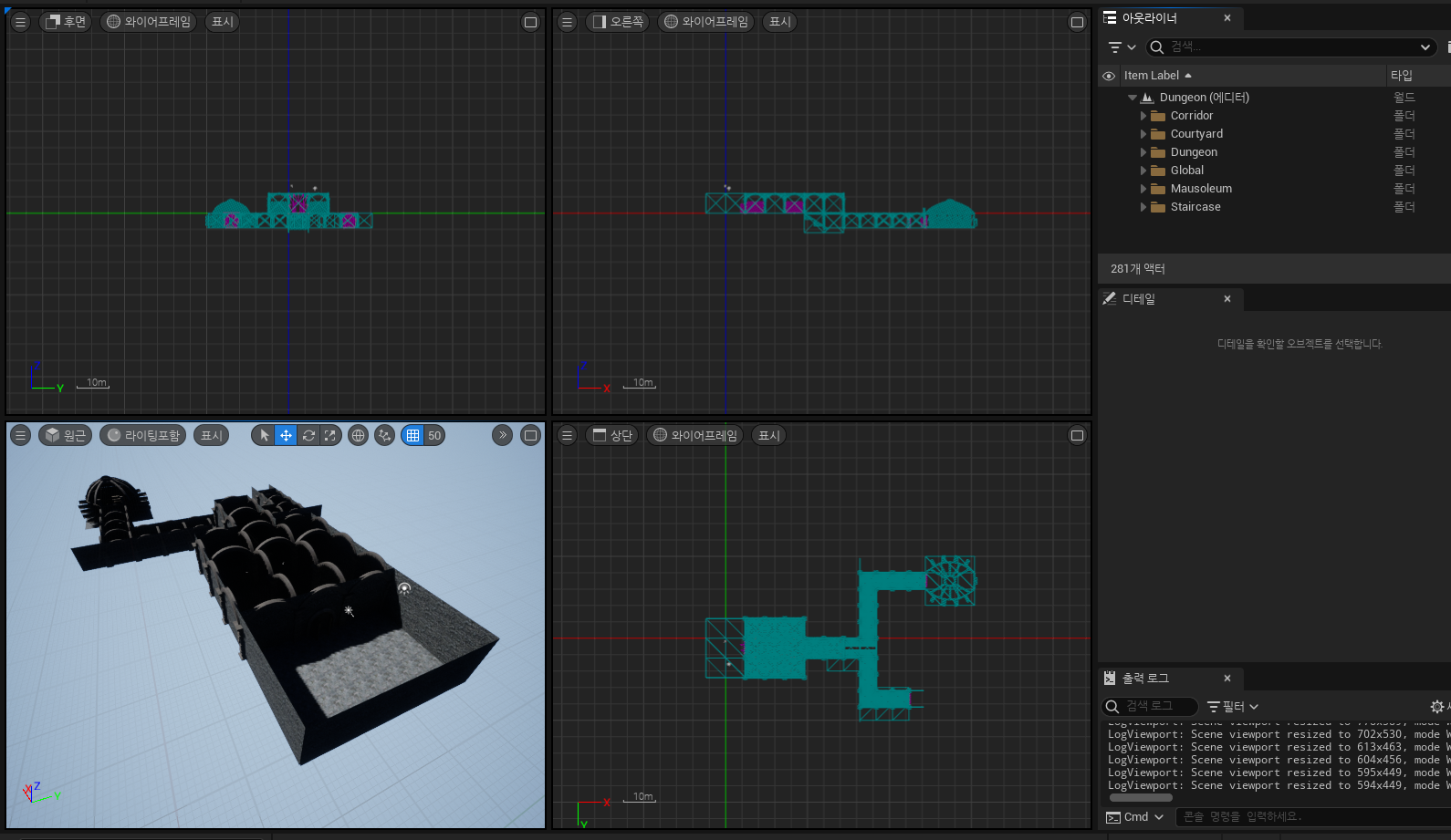The width and height of the screenshot is (1451, 840).
Task: Toggle world/local coordinate space globe icon
Action: [x=358, y=436]
